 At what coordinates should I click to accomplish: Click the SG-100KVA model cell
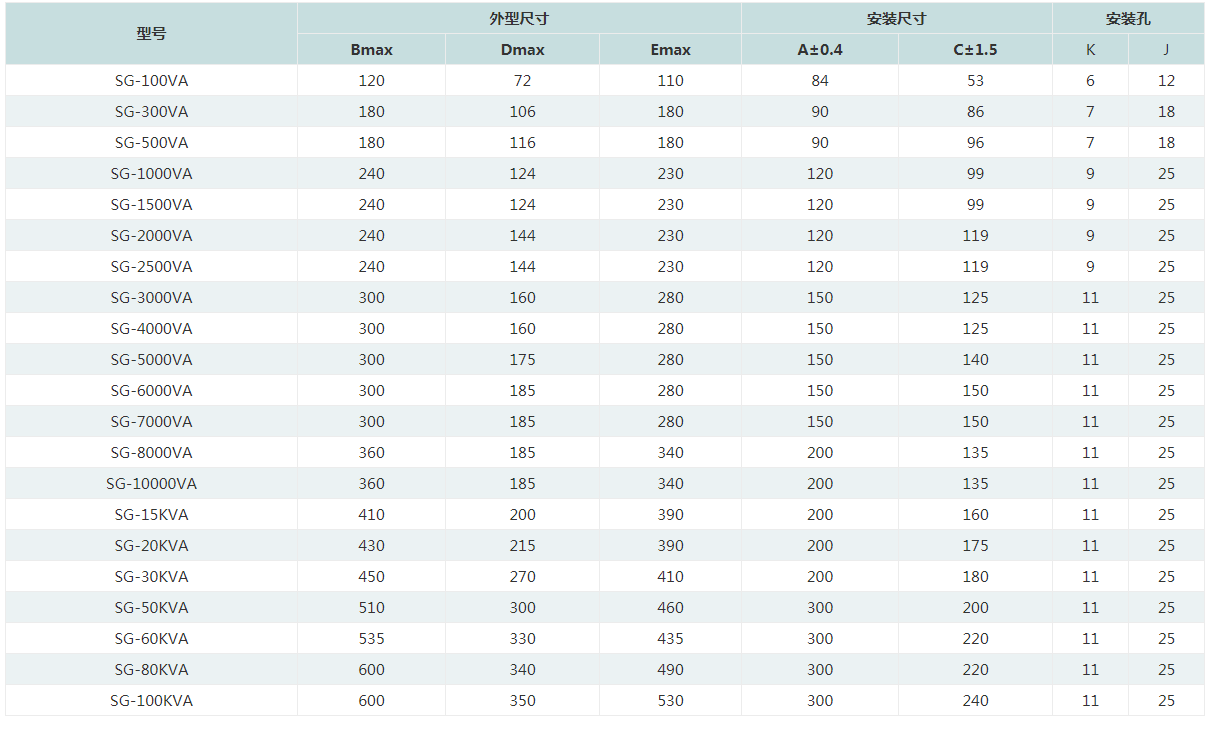click(x=151, y=701)
